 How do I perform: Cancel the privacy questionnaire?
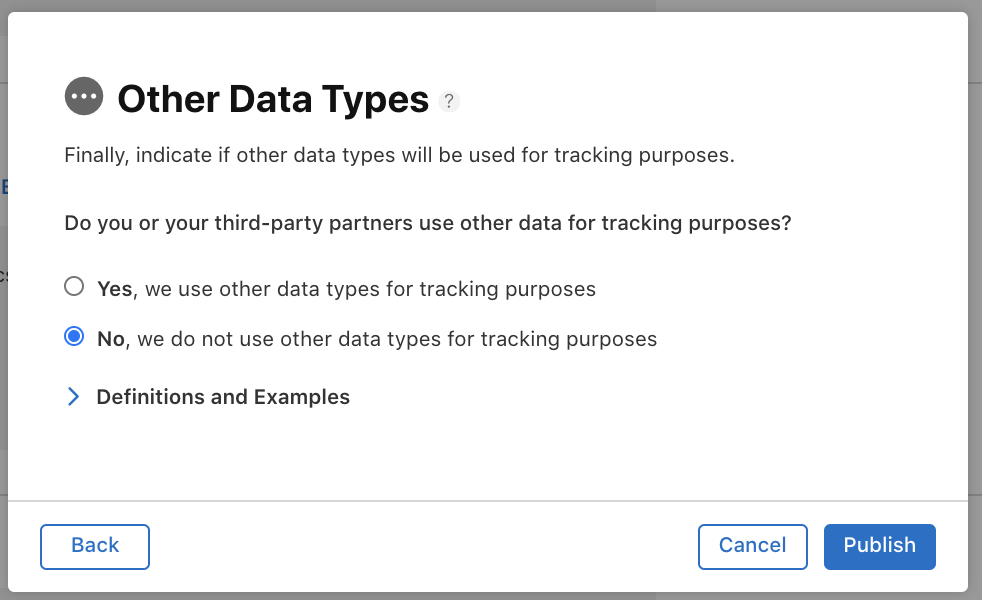point(753,547)
